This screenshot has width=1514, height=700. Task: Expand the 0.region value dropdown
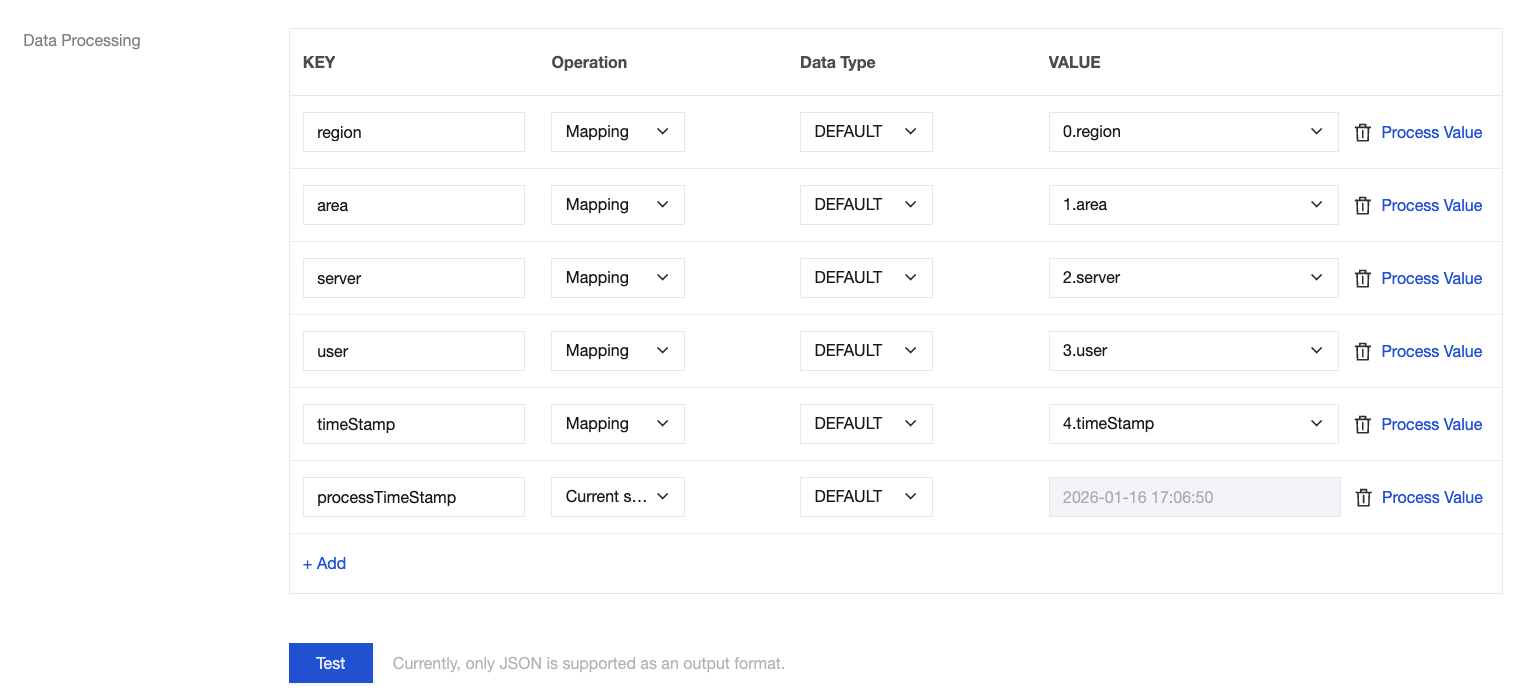[1192, 132]
